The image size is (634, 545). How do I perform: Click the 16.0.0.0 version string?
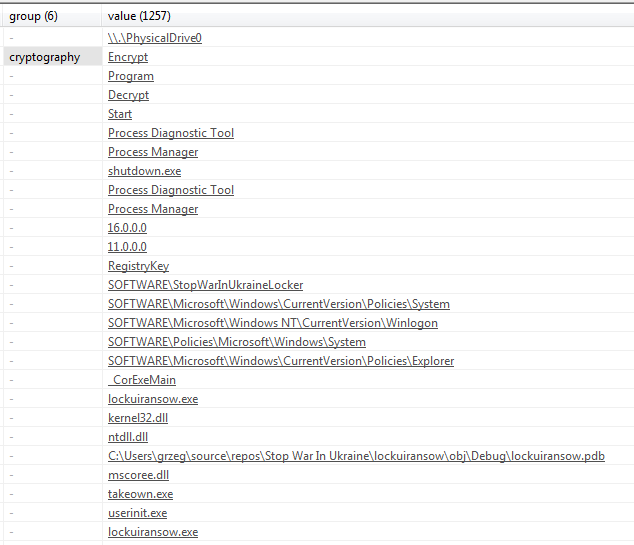pos(127,228)
